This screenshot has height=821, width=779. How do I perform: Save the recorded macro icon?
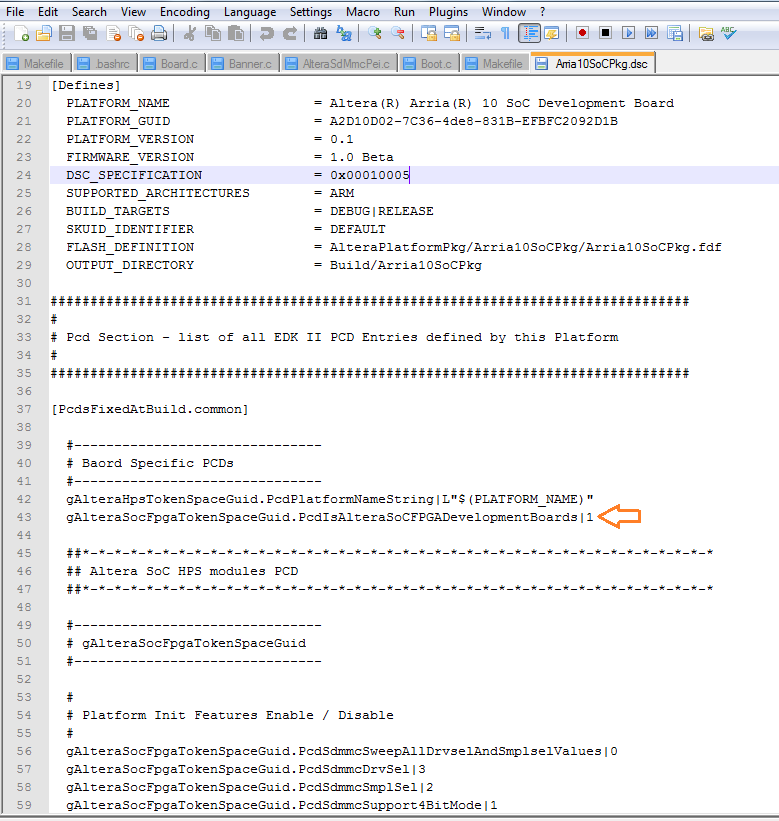coord(675,34)
